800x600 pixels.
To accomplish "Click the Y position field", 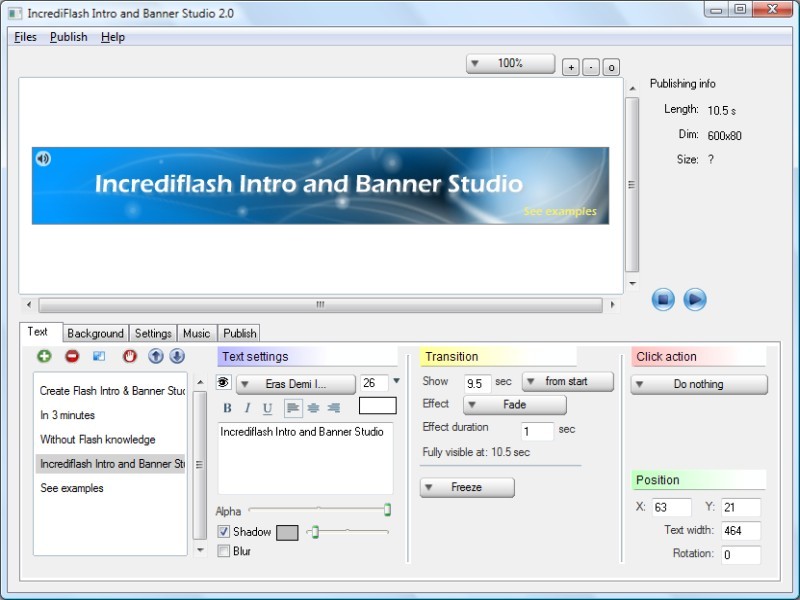I will pyautogui.click(x=741, y=507).
